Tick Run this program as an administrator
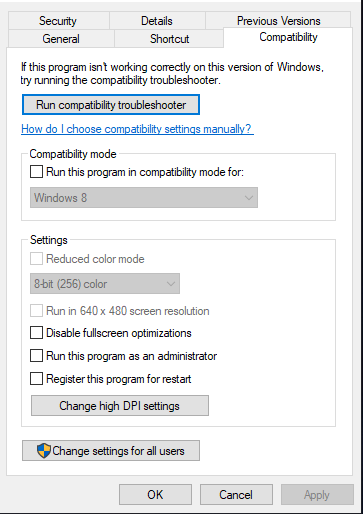The image size is (363, 514). pos(36,356)
